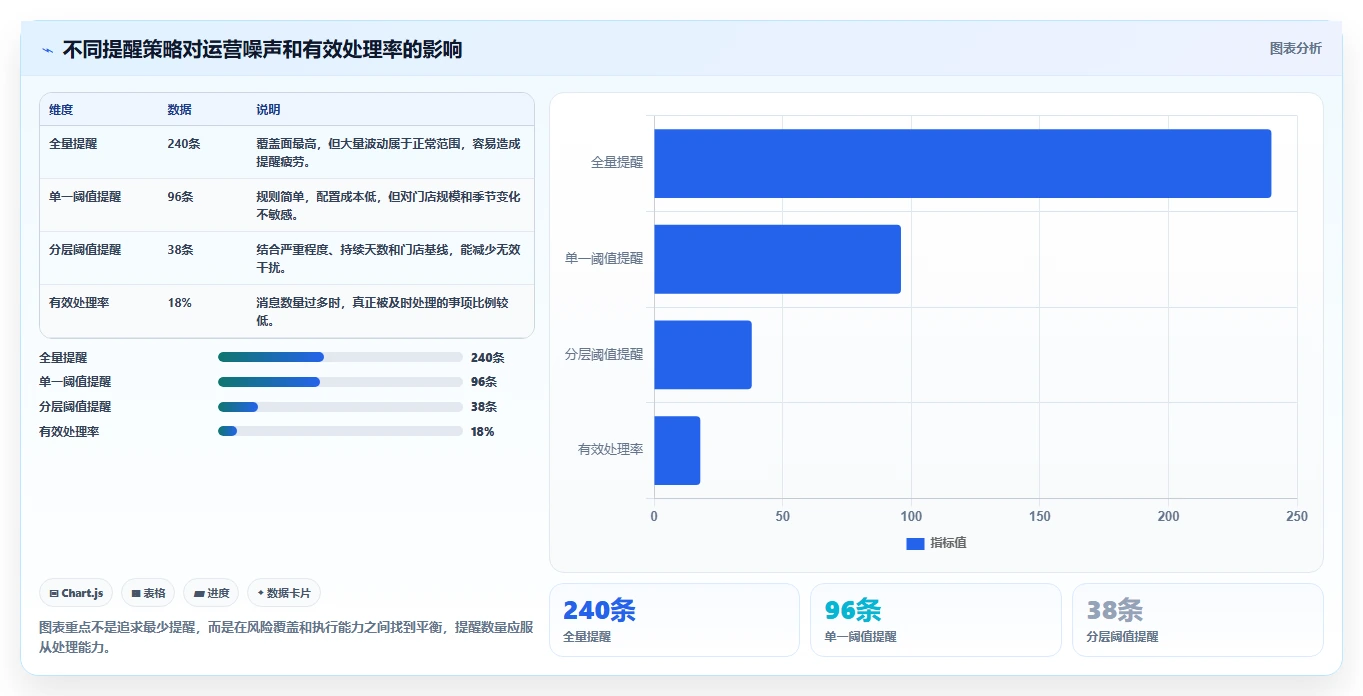Click the 150 x-axis tick label
Viewport: 1363px width, 696px height.
1040,517
